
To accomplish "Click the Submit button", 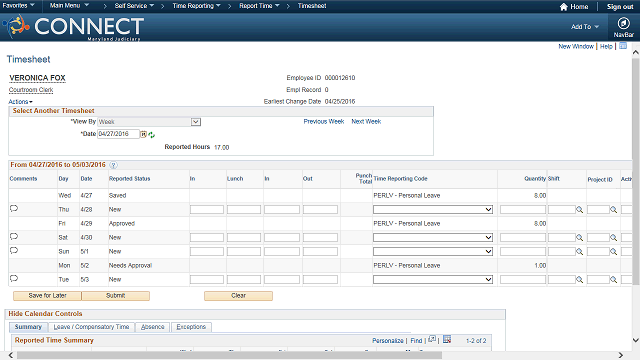I will pos(116,296).
